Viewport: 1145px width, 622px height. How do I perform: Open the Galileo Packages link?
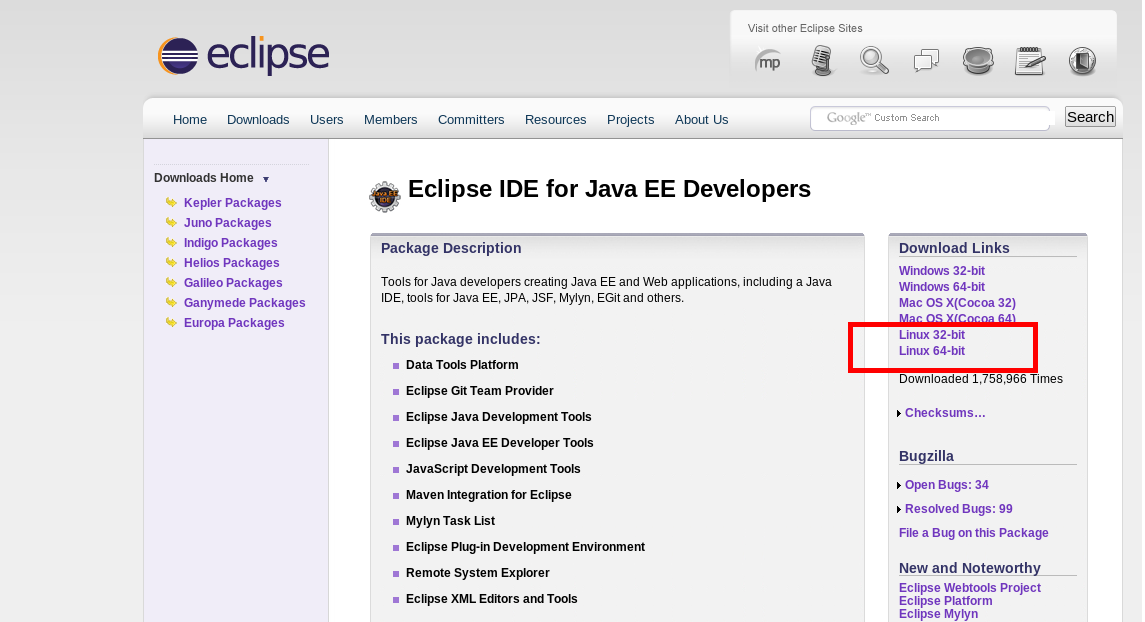coord(233,283)
